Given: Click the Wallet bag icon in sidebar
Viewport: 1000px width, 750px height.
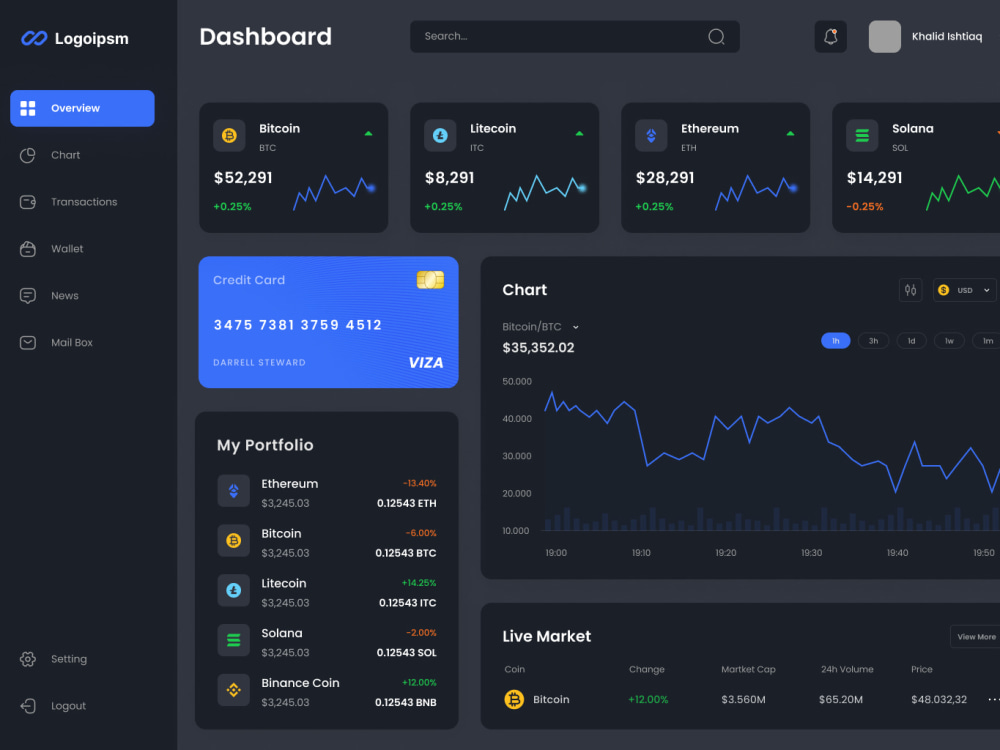Looking at the screenshot, I should coord(27,249).
